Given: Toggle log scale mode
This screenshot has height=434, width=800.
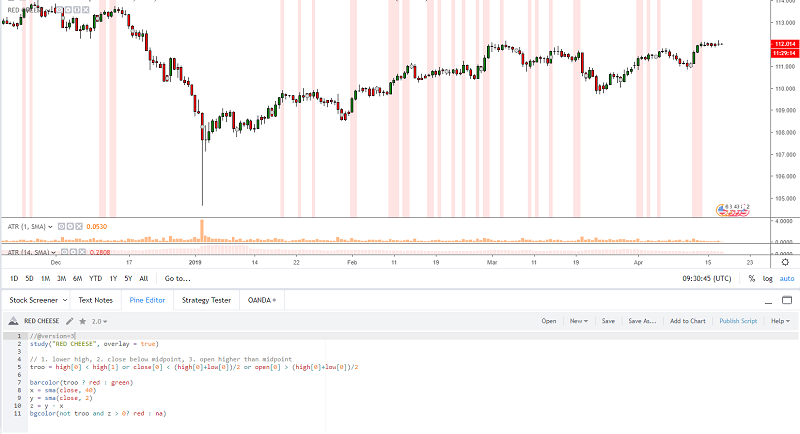Looking at the screenshot, I should click(767, 278).
